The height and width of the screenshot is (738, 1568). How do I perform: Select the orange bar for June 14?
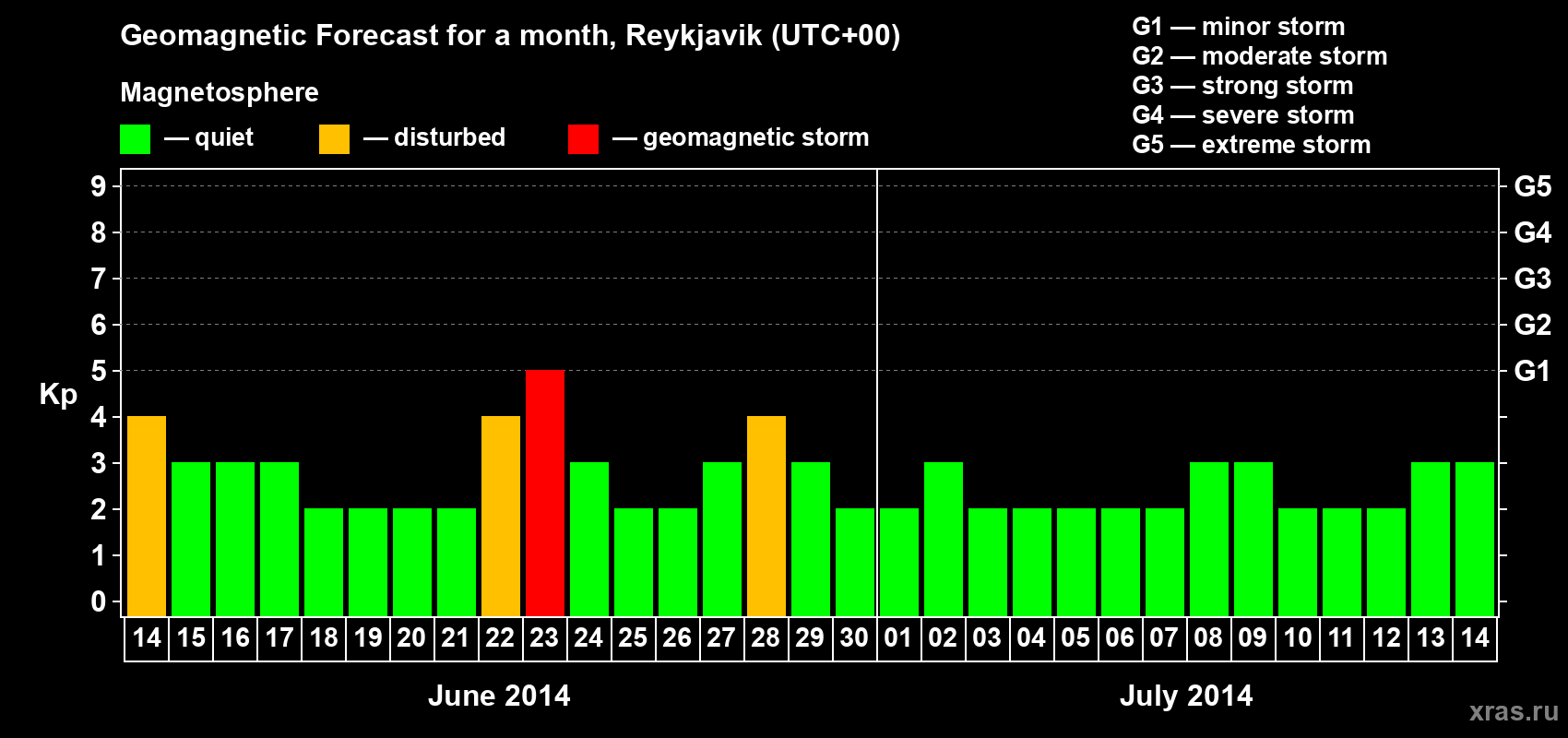tap(147, 517)
